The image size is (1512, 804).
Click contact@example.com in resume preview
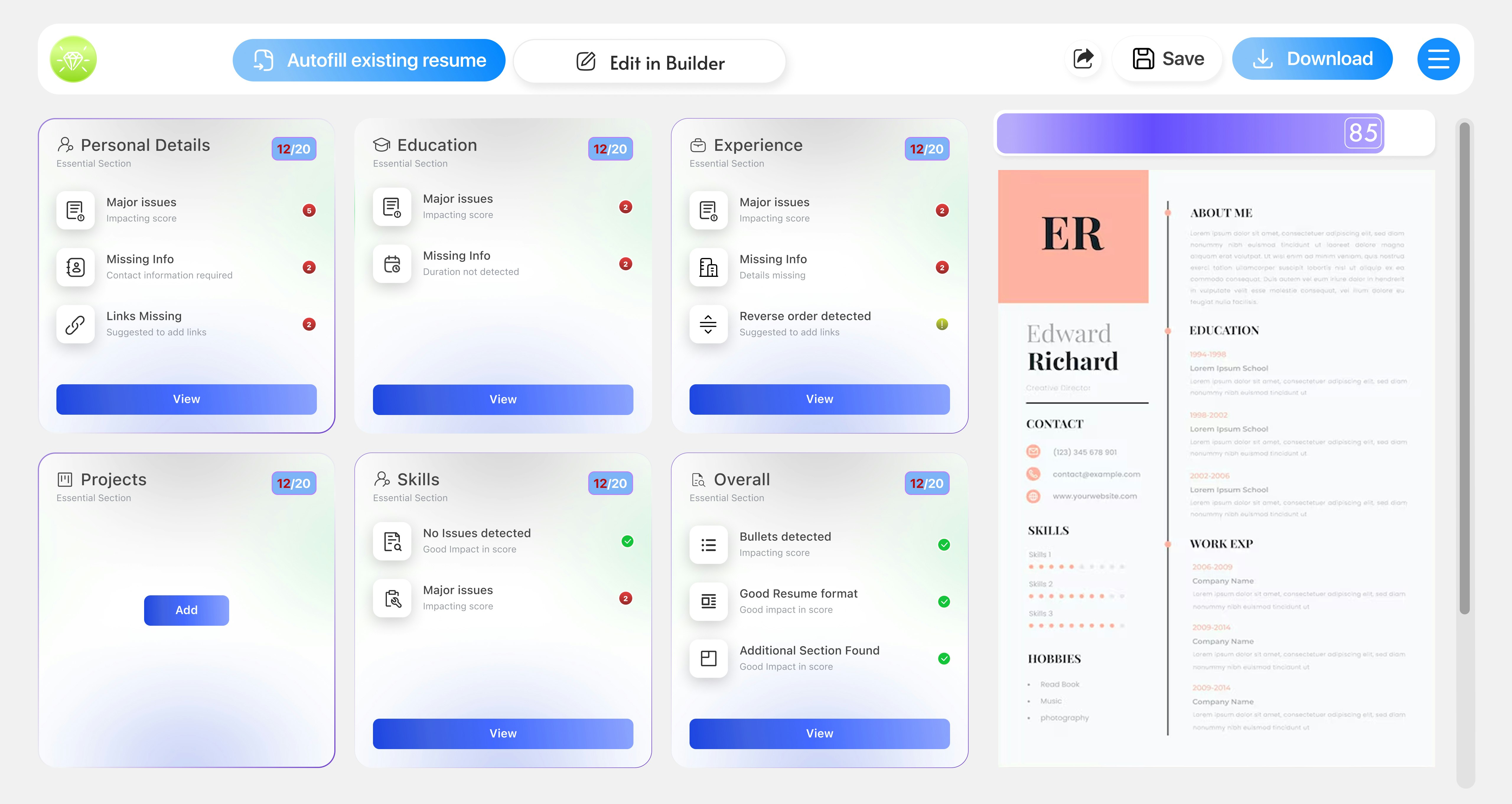[x=1096, y=474]
